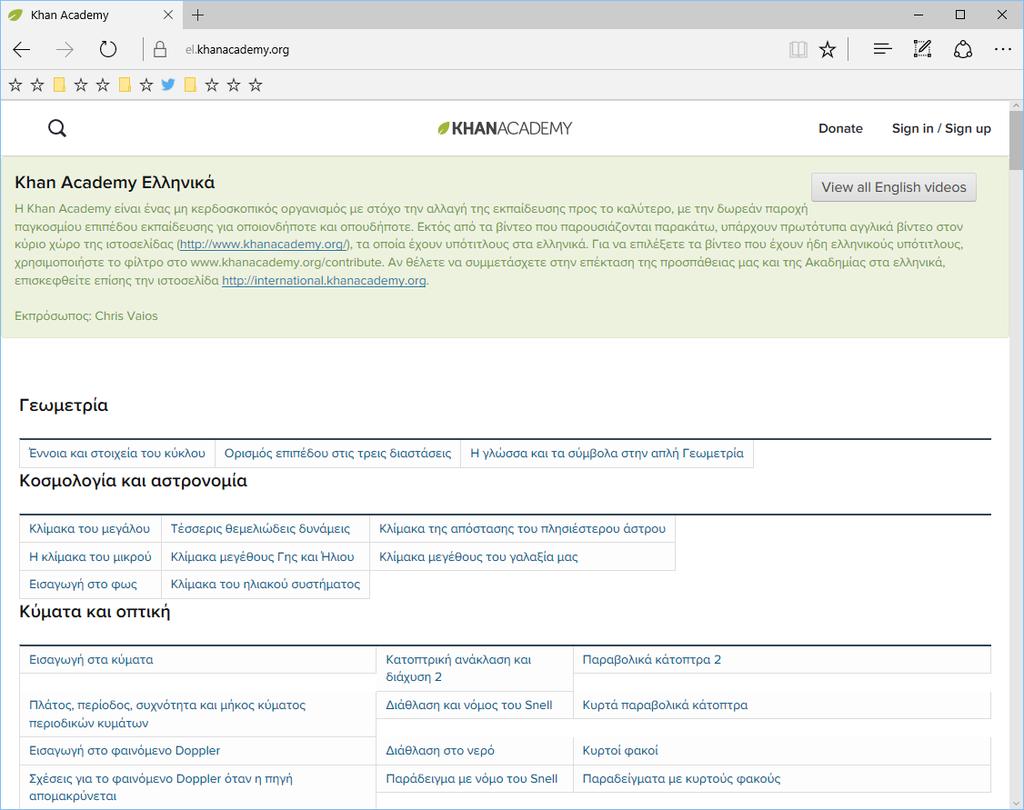
Task: Open 'Κατοπτρική ανάκλαση και διάχυση 2'
Action: coord(458,668)
